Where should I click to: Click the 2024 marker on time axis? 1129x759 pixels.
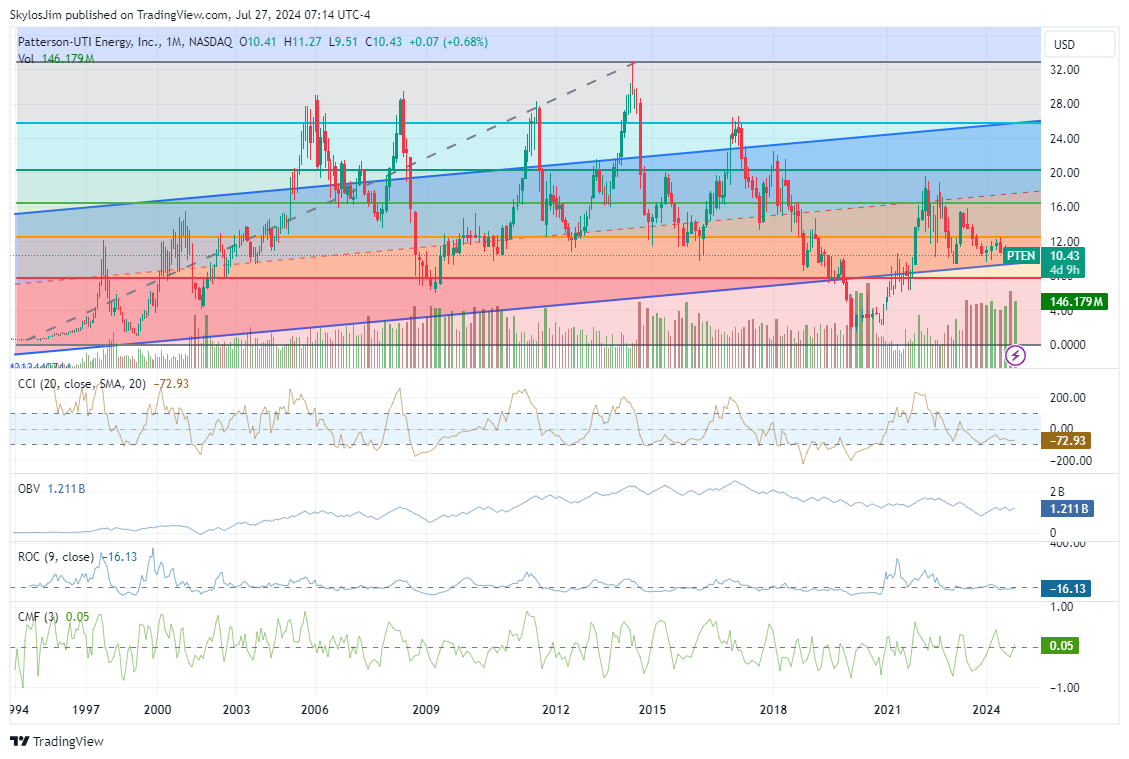pyautogui.click(x=987, y=709)
